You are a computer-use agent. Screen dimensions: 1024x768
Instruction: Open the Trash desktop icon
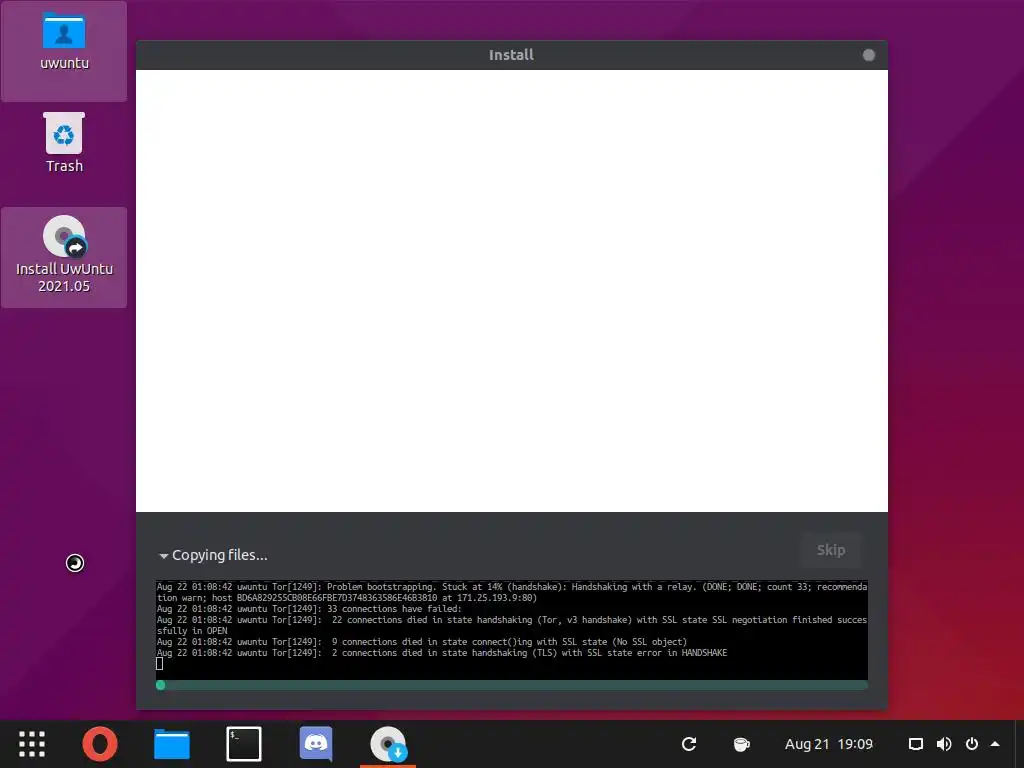point(64,143)
